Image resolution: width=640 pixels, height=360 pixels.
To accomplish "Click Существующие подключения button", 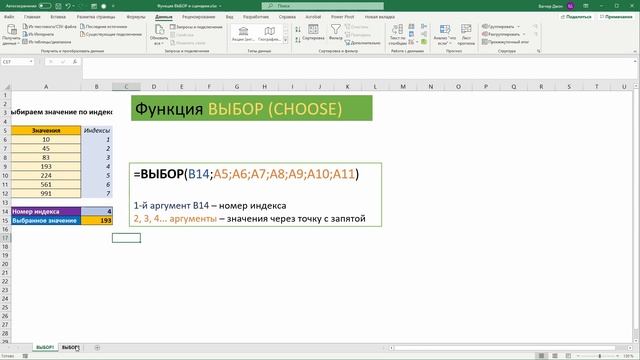I will (x=111, y=34).
